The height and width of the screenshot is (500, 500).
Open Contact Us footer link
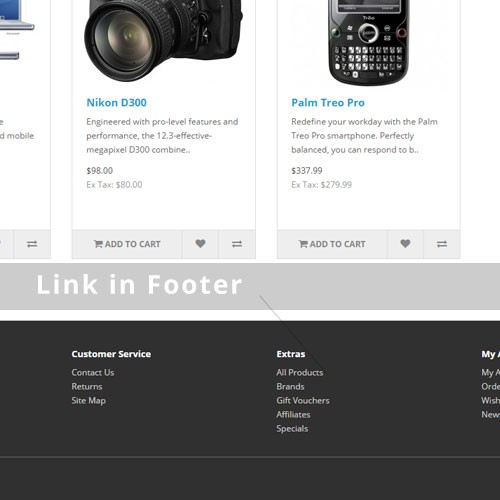tap(93, 372)
